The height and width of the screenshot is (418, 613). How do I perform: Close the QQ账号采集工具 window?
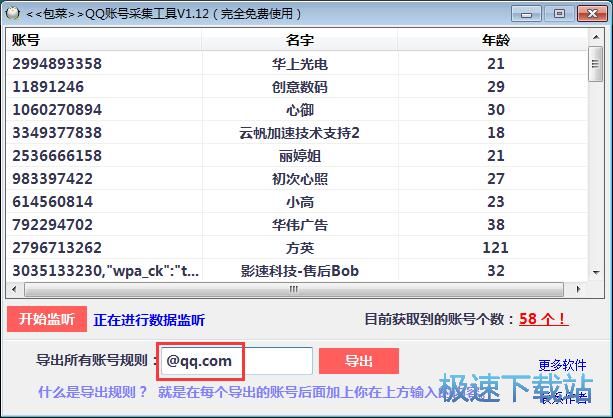click(592, 14)
